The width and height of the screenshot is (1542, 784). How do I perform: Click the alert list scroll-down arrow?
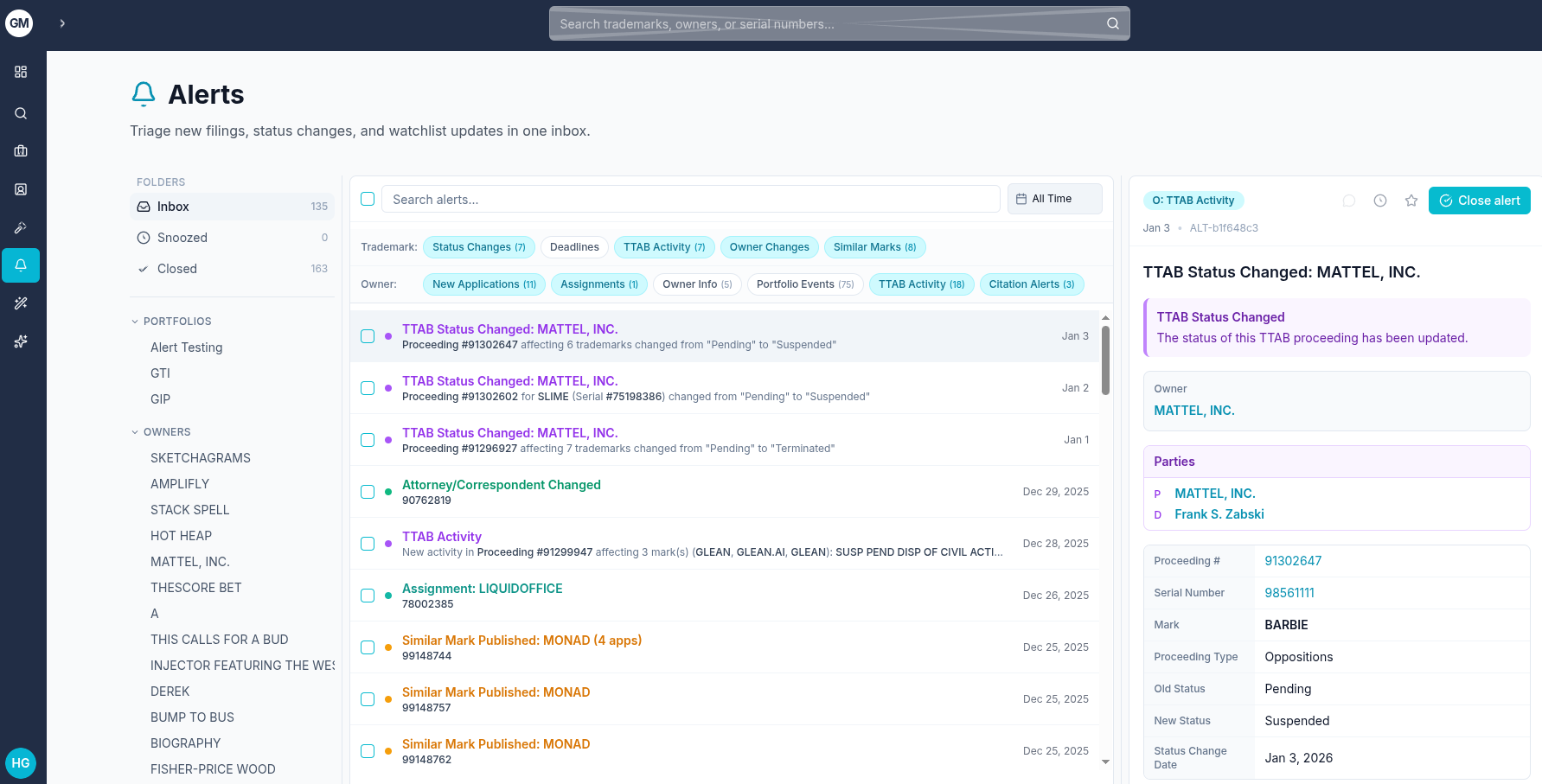[x=1105, y=762]
